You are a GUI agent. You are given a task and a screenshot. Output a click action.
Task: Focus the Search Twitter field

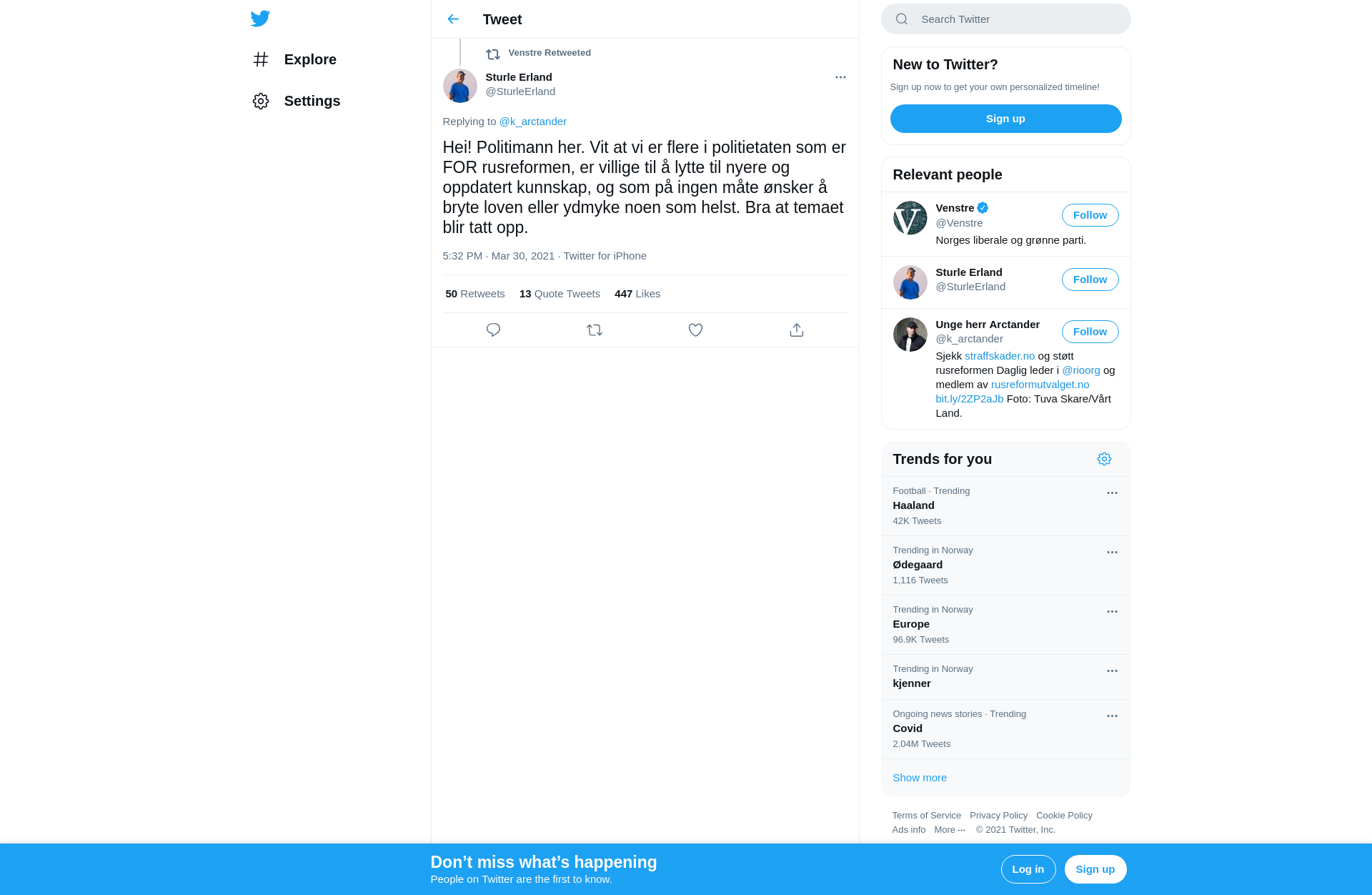point(1005,19)
